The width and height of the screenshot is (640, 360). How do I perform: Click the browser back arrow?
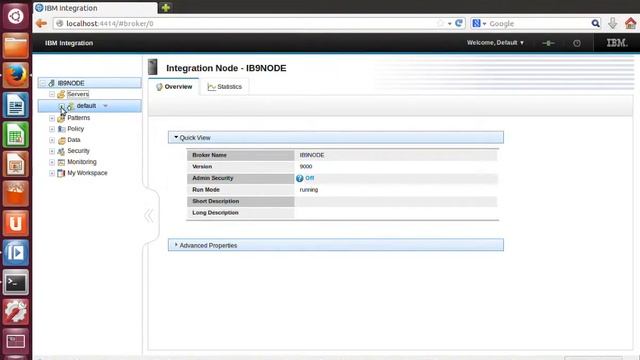[x=41, y=23]
